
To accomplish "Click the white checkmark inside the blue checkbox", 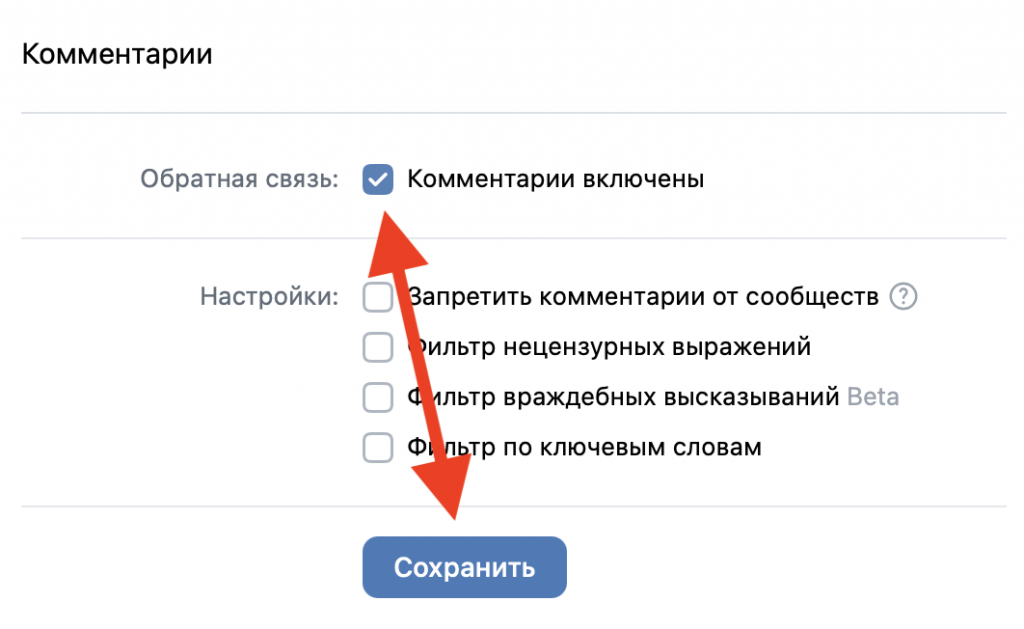I will (378, 180).
